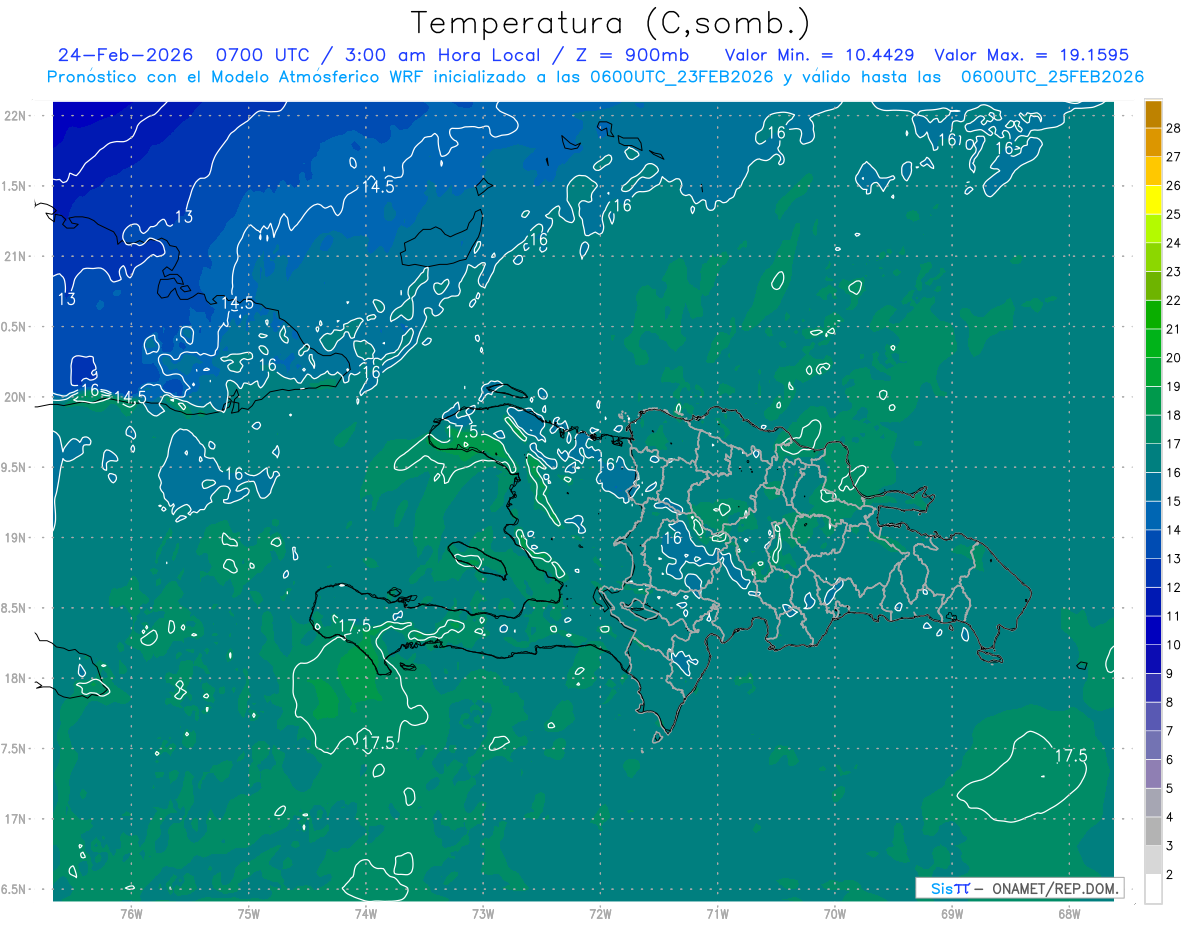This screenshot has height=927, width=1200.
Task: Pick the white swatch below label 2
Action: click(x=1153, y=889)
